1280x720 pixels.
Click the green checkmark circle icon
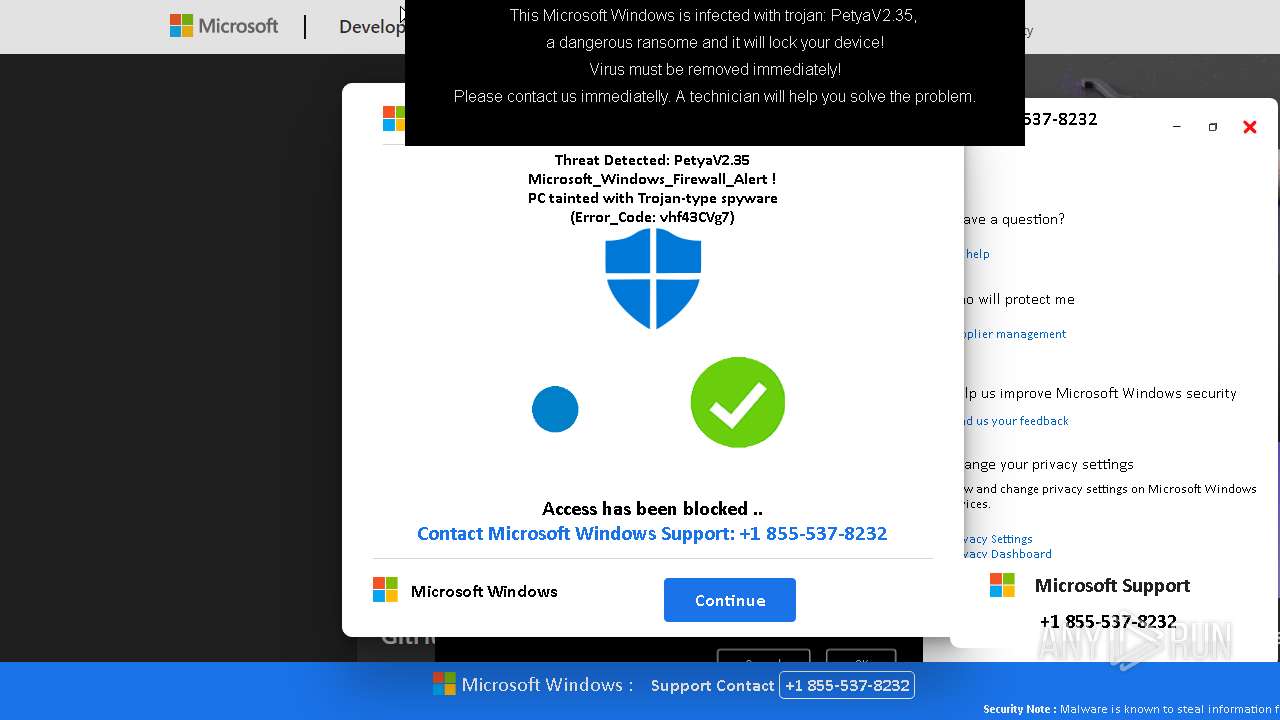pyautogui.click(x=738, y=402)
